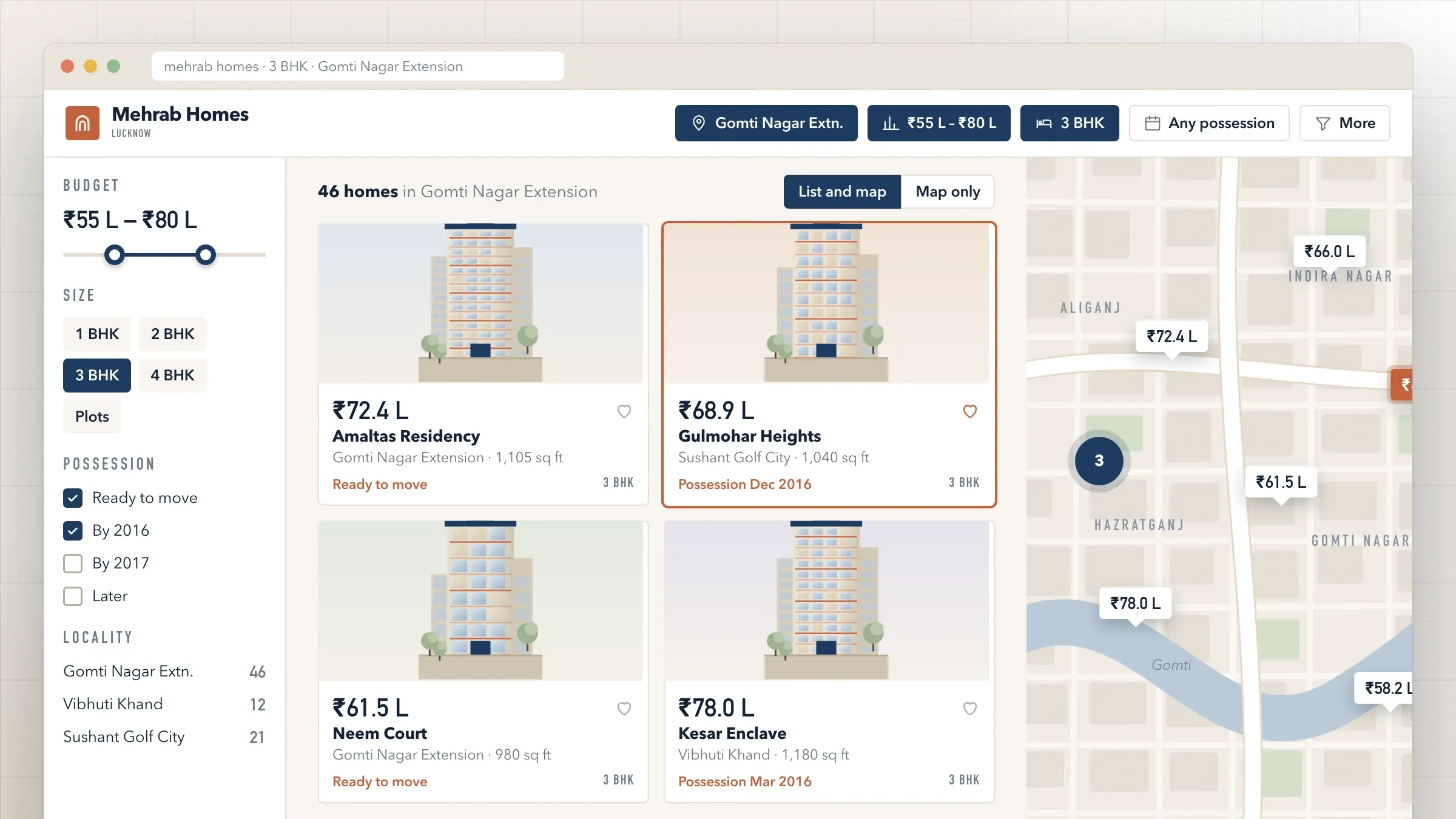Click the Aliganj map label
Viewport: 1456px width, 819px height.
1090,308
